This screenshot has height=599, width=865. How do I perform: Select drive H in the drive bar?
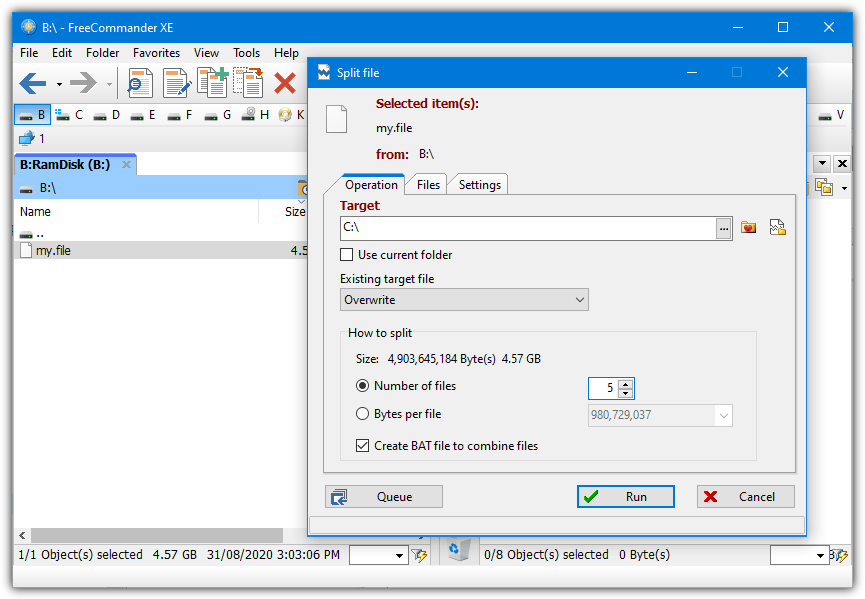click(255, 114)
